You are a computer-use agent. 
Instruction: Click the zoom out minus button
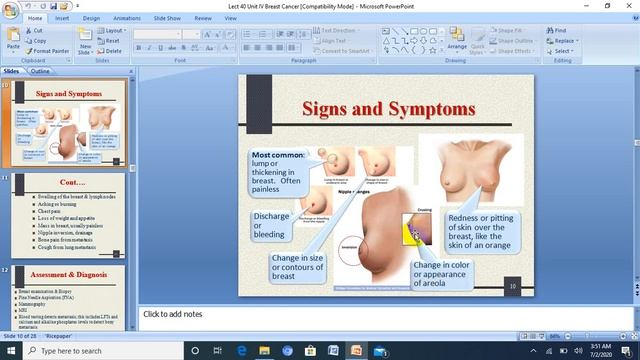(568, 336)
